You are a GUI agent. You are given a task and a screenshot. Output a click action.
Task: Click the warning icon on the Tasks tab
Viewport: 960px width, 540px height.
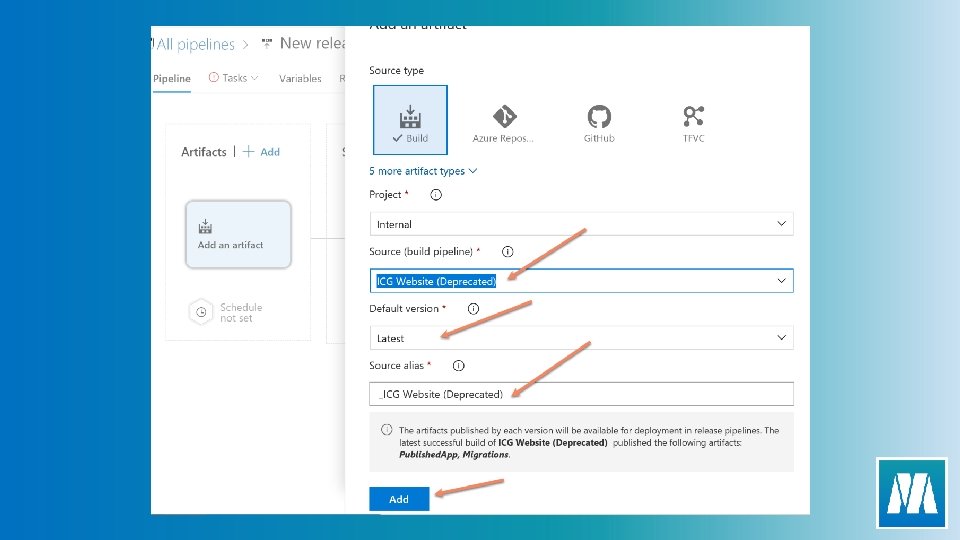click(x=214, y=77)
